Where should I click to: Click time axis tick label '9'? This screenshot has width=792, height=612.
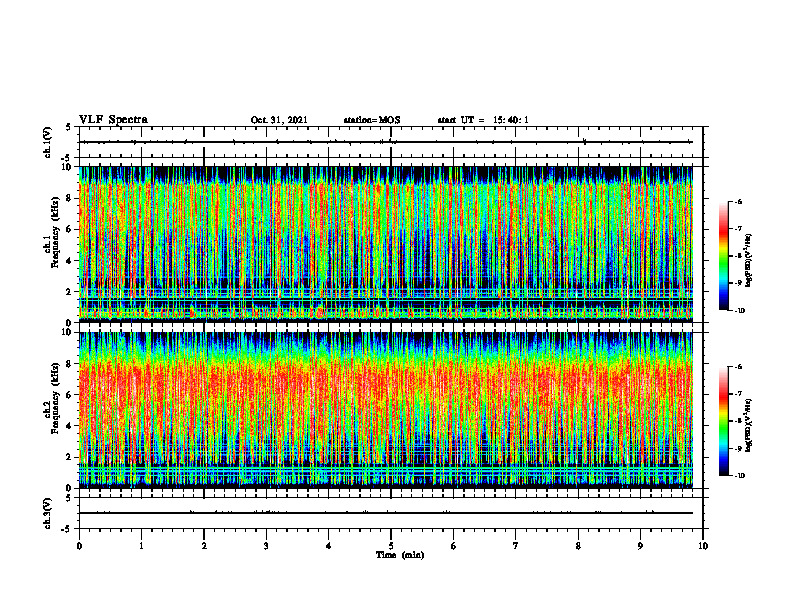coord(640,546)
